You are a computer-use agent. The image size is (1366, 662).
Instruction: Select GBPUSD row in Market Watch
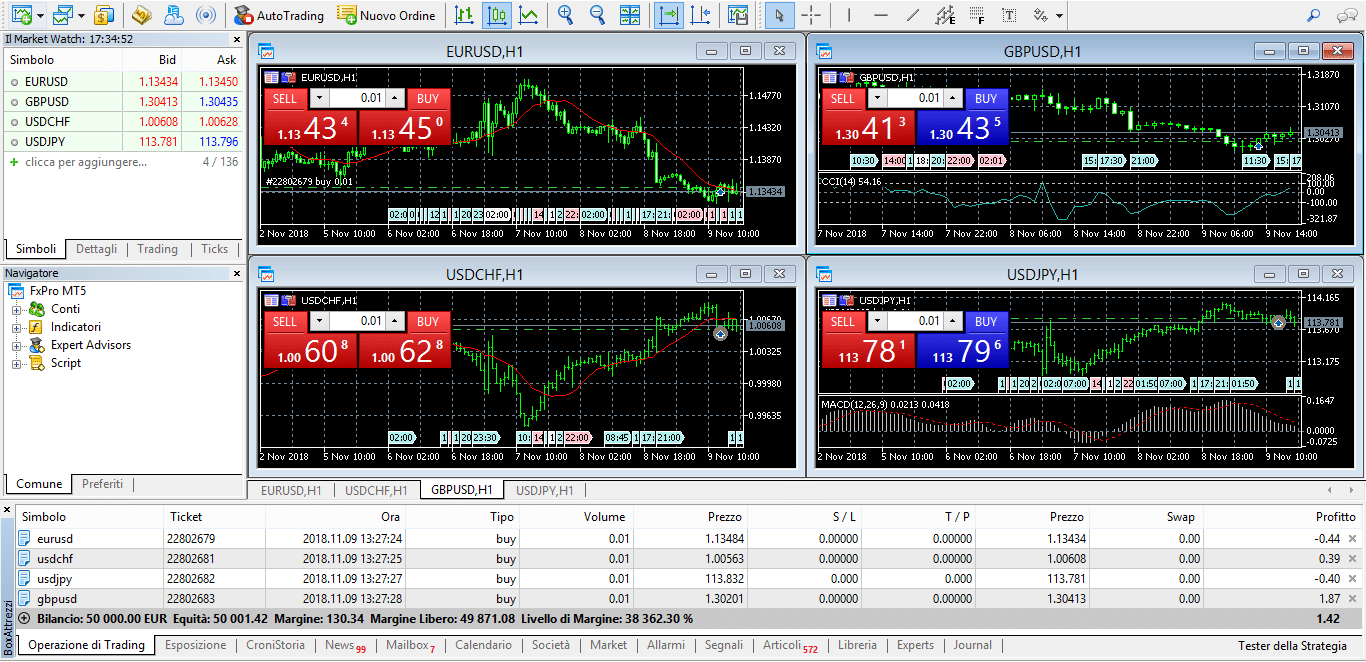click(x=123, y=101)
